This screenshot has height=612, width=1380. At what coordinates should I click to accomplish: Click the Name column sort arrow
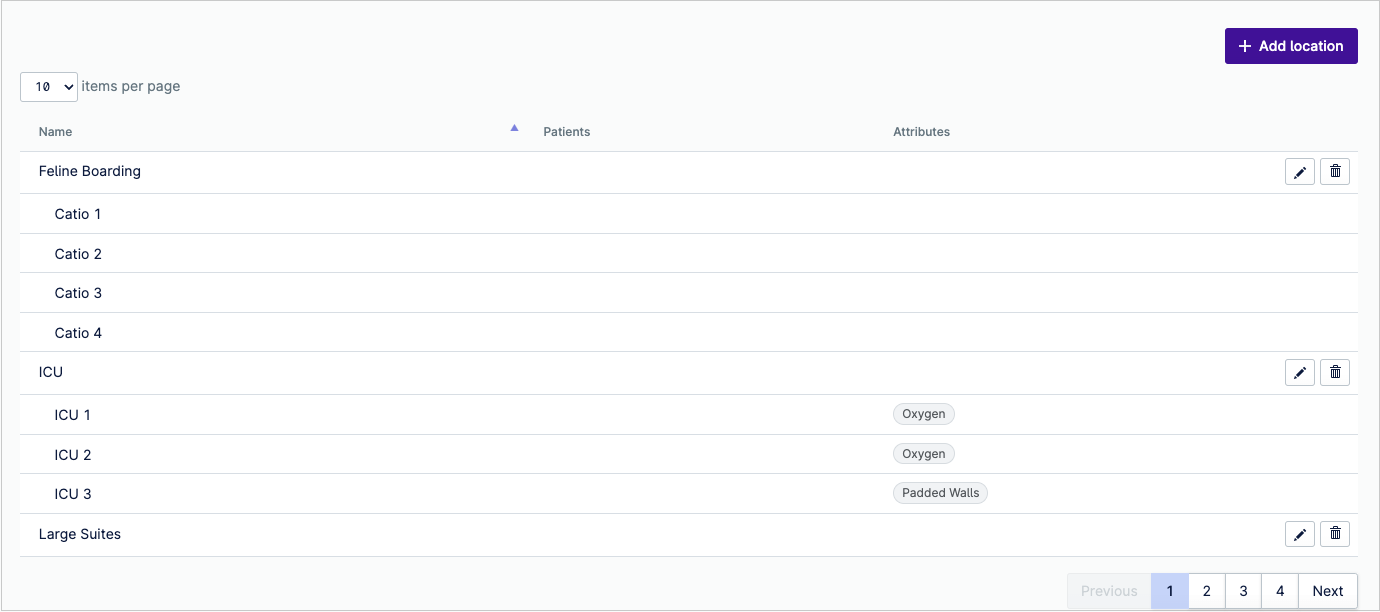tap(514, 128)
